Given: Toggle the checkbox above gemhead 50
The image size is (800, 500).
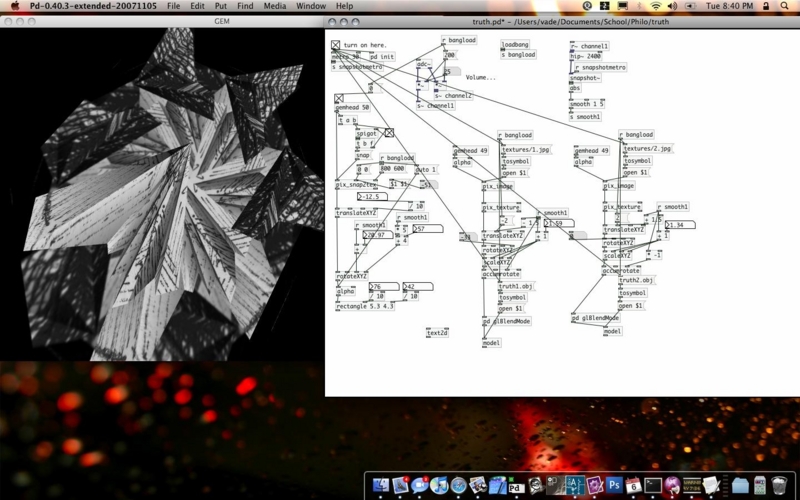Looking at the screenshot, I should click(339, 98).
